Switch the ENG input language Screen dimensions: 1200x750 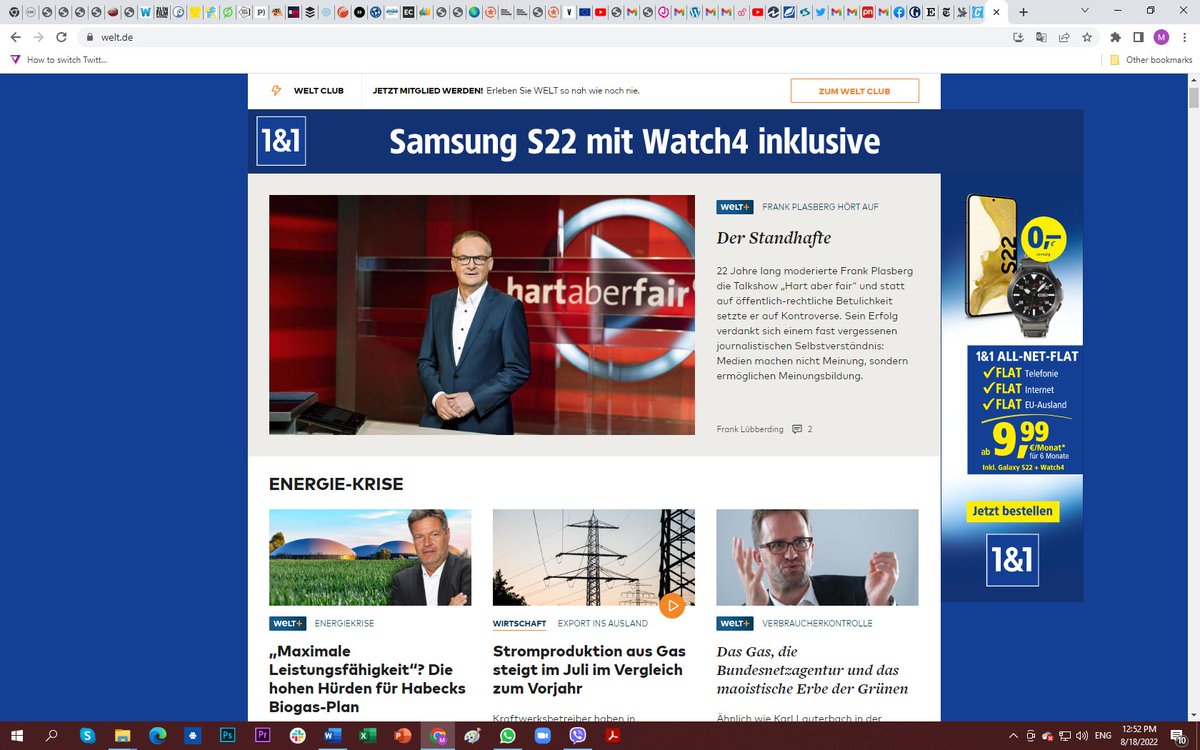pos(1104,735)
